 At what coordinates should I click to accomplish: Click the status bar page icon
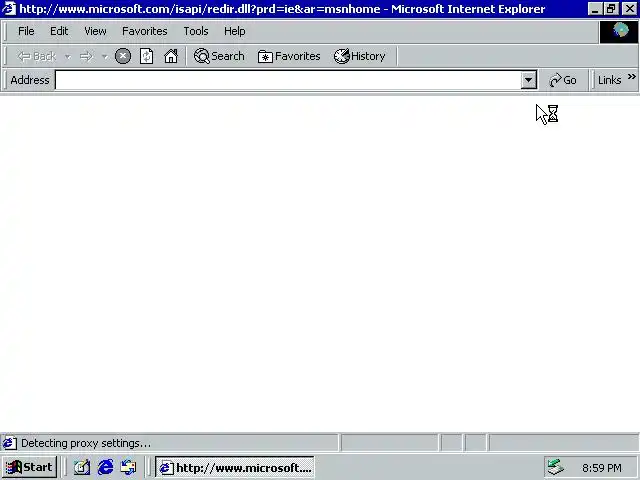point(9,443)
